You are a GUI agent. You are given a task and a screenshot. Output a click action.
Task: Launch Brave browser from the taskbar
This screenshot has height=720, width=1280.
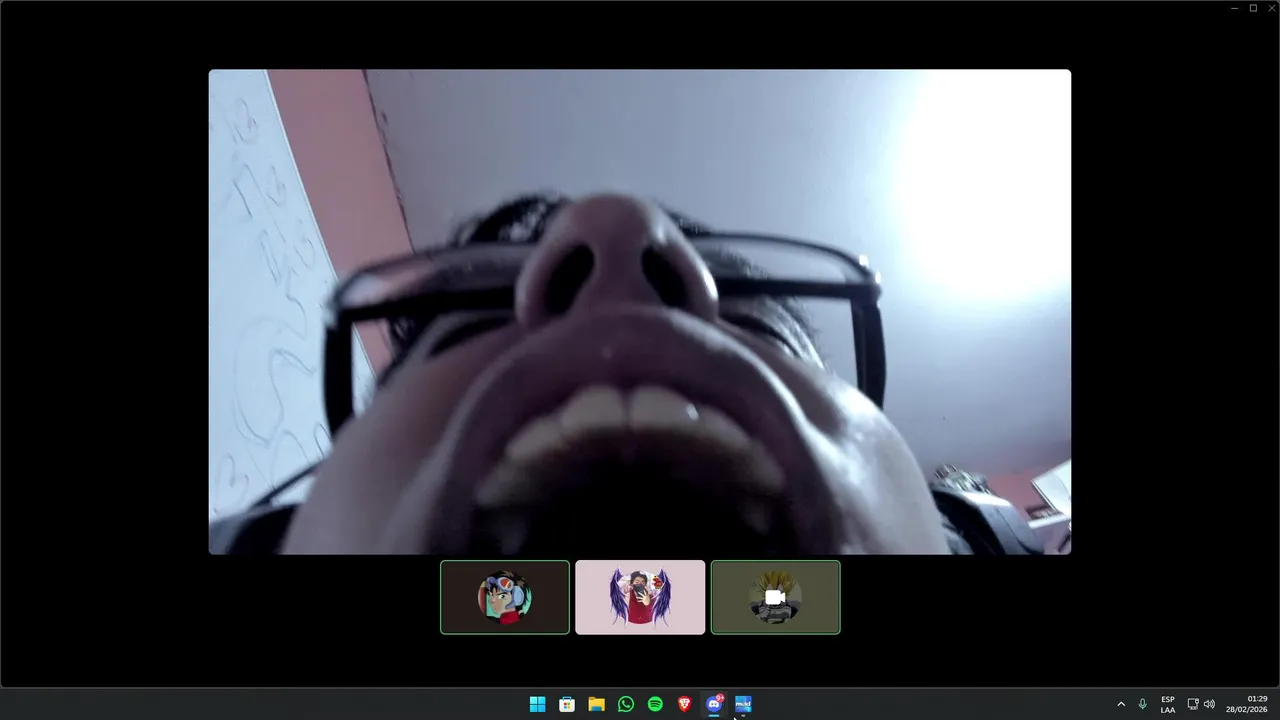(685, 704)
